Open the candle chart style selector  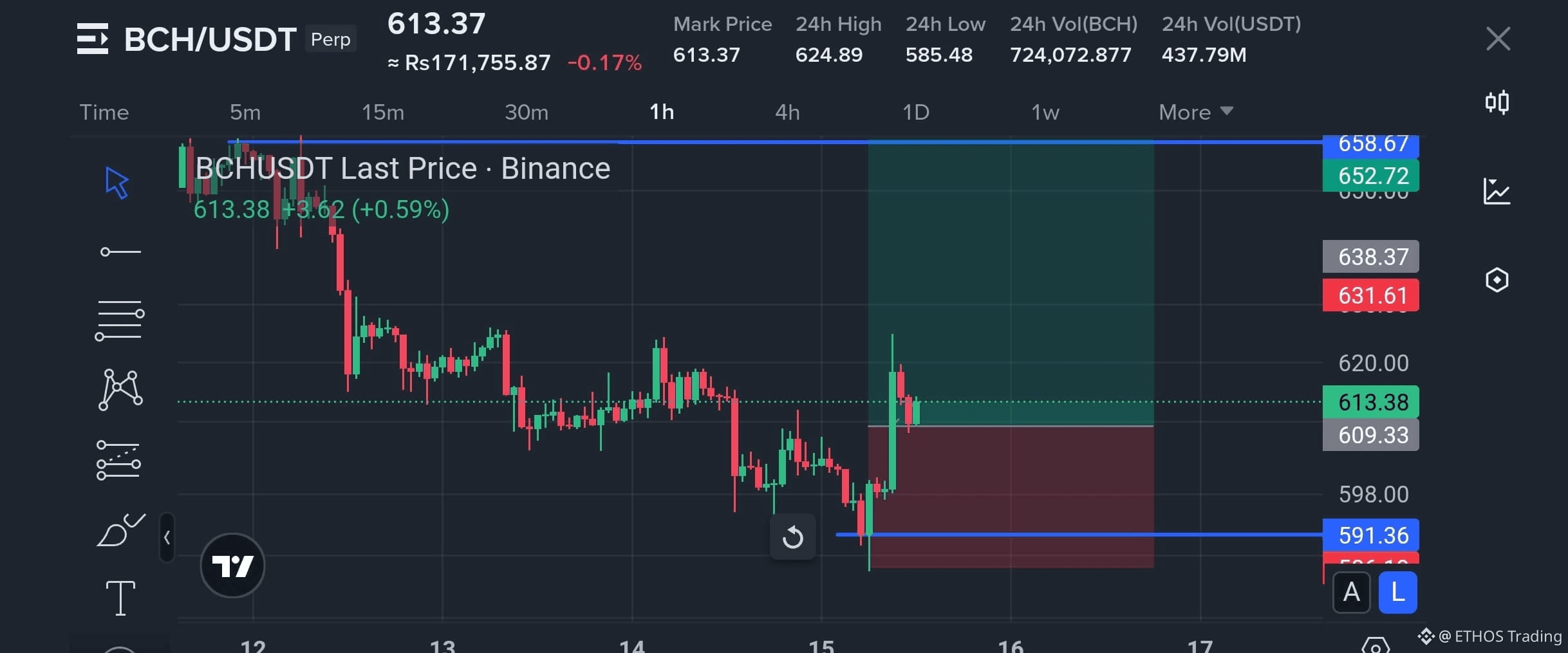(1497, 103)
